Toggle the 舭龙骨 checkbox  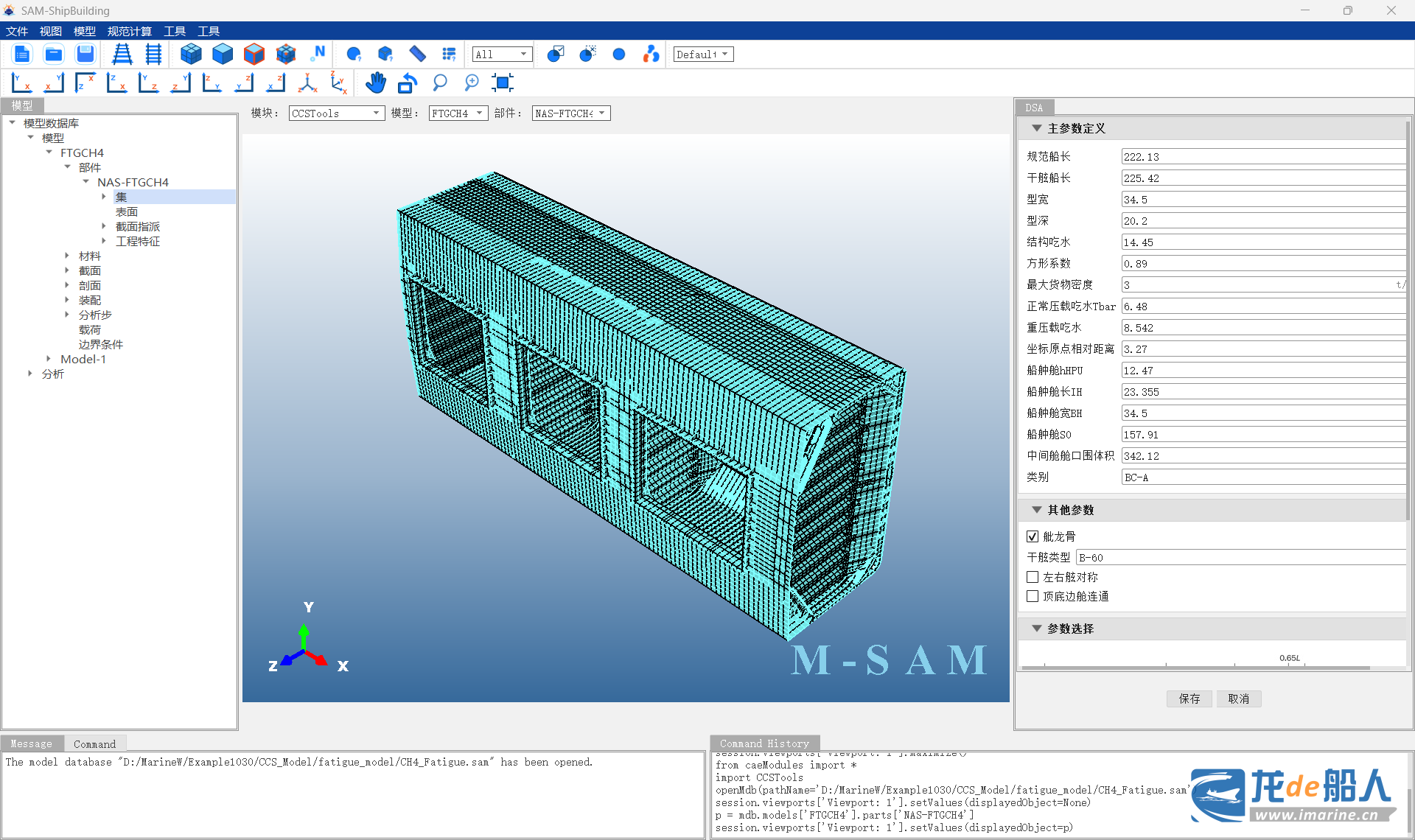click(1033, 536)
